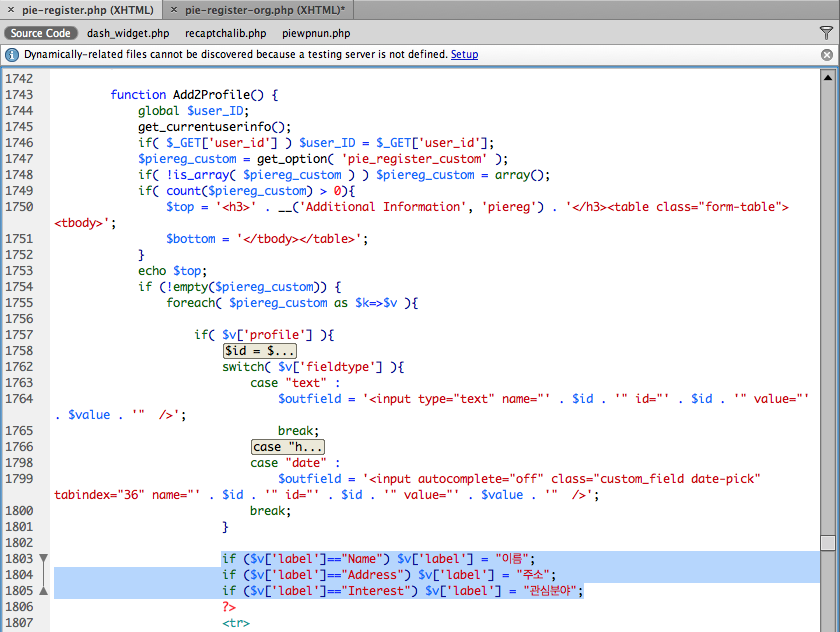Click the wrapped line beginning 'tabindex="36"'

point(327,495)
